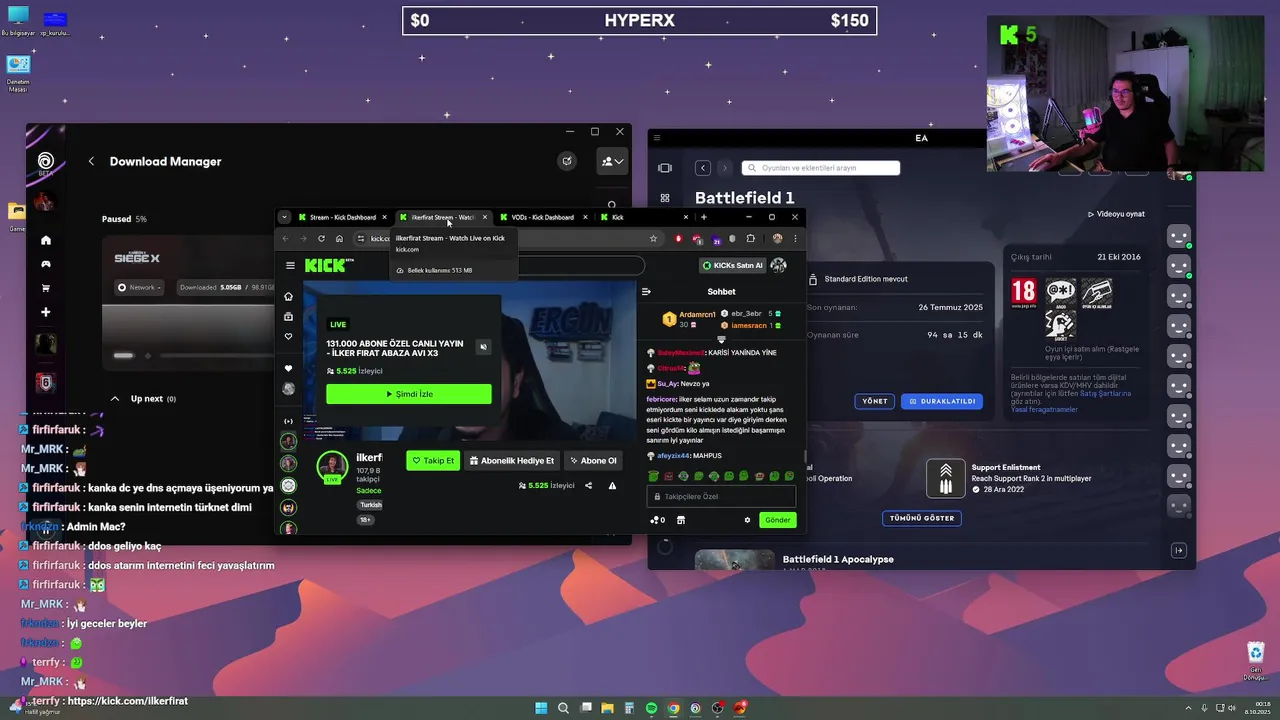The width and height of the screenshot is (1280, 720).
Task: Expand the chat leaderboard chevron
Action: pos(721,339)
